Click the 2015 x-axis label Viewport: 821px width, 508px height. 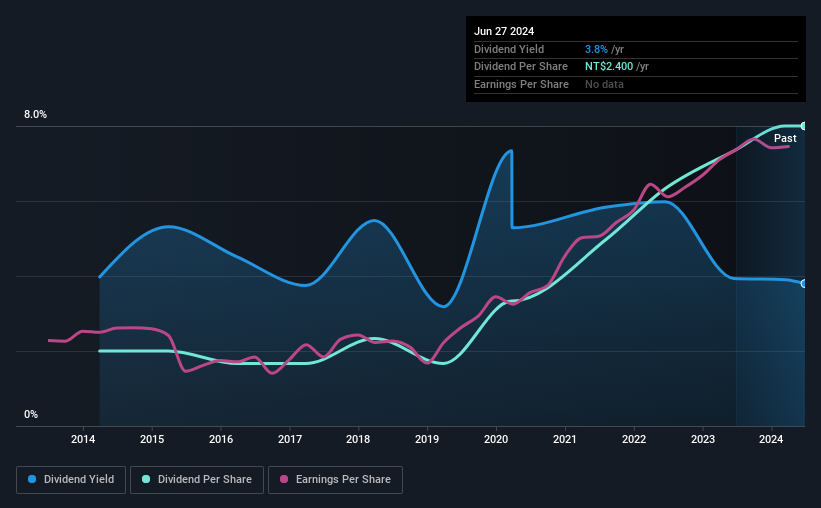pyautogui.click(x=152, y=439)
